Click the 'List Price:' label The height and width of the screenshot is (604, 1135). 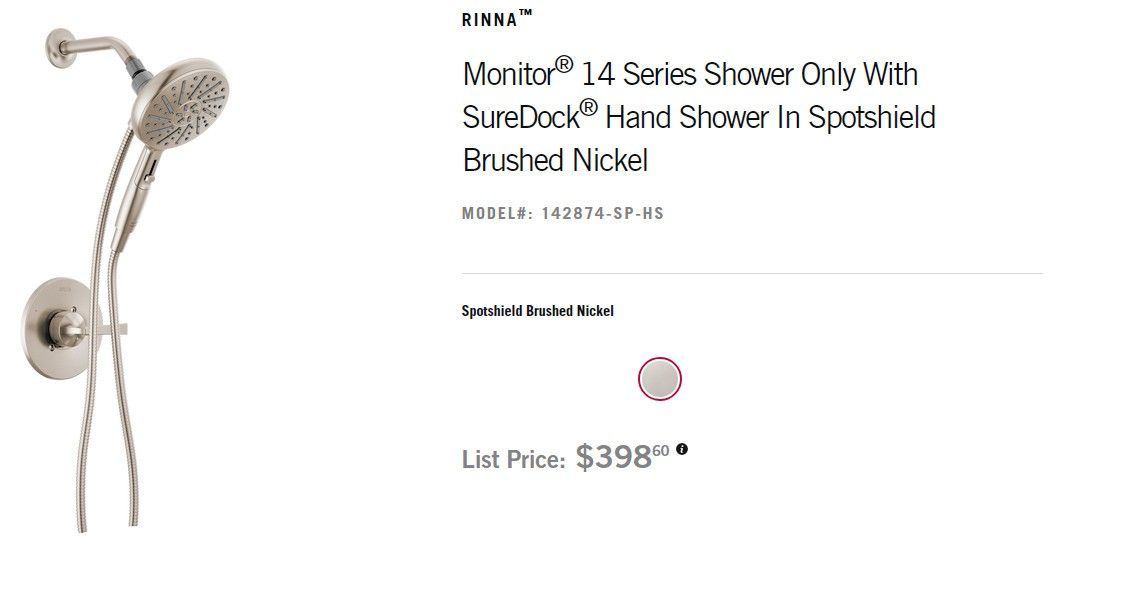point(513,460)
